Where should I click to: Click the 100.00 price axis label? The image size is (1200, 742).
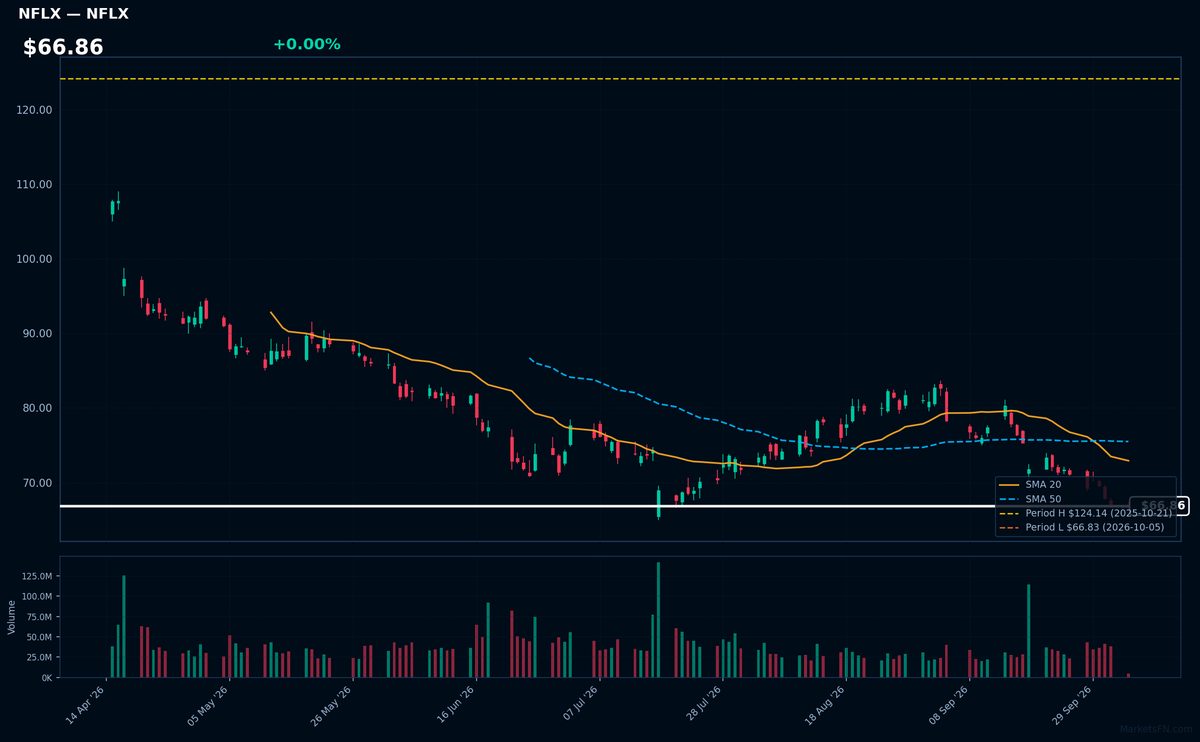click(35, 259)
